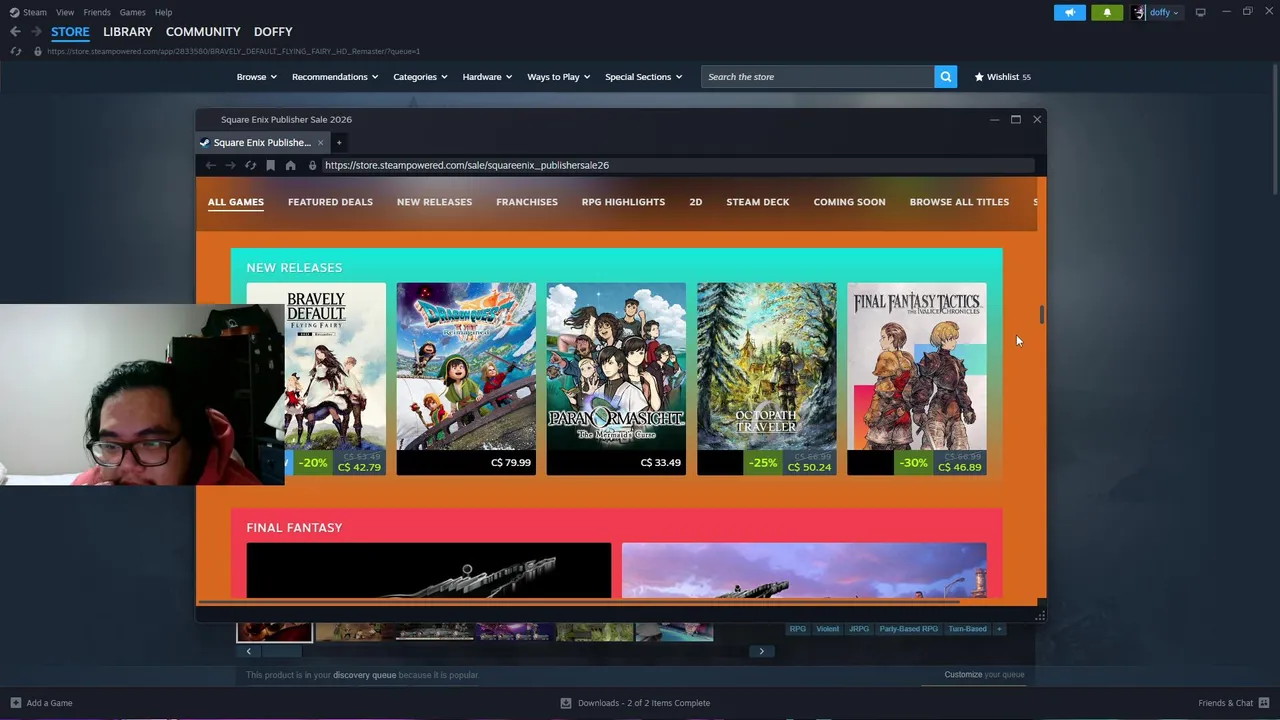This screenshot has height=720, width=1280.
Task: Click the padlock beside the main store URL
Action: [37, 51]
